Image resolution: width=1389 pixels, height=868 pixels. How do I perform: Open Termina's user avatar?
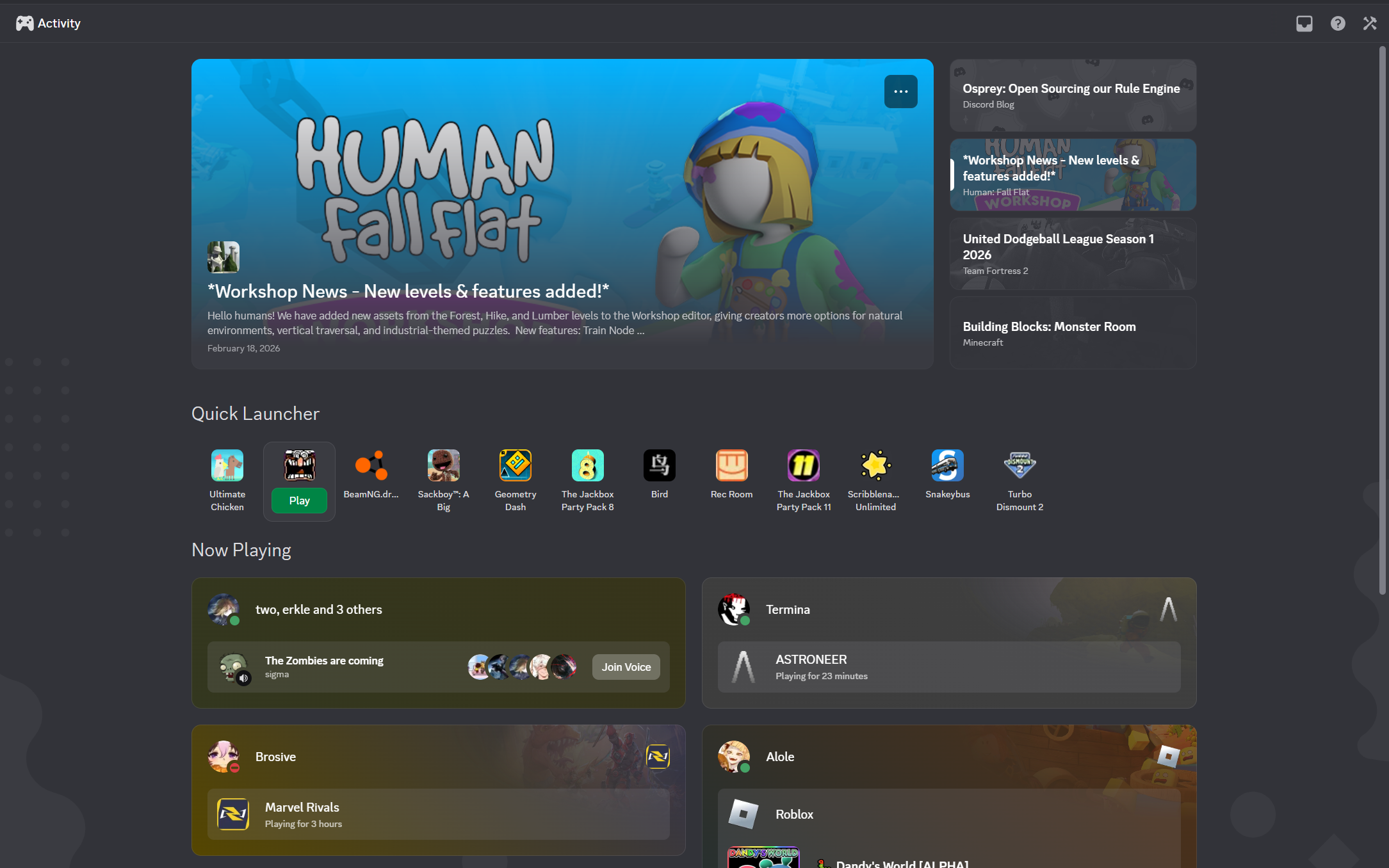coord(734,609)
